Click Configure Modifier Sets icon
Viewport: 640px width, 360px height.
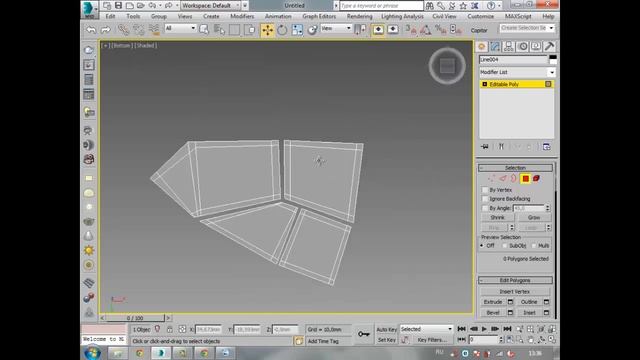point(547,147)
